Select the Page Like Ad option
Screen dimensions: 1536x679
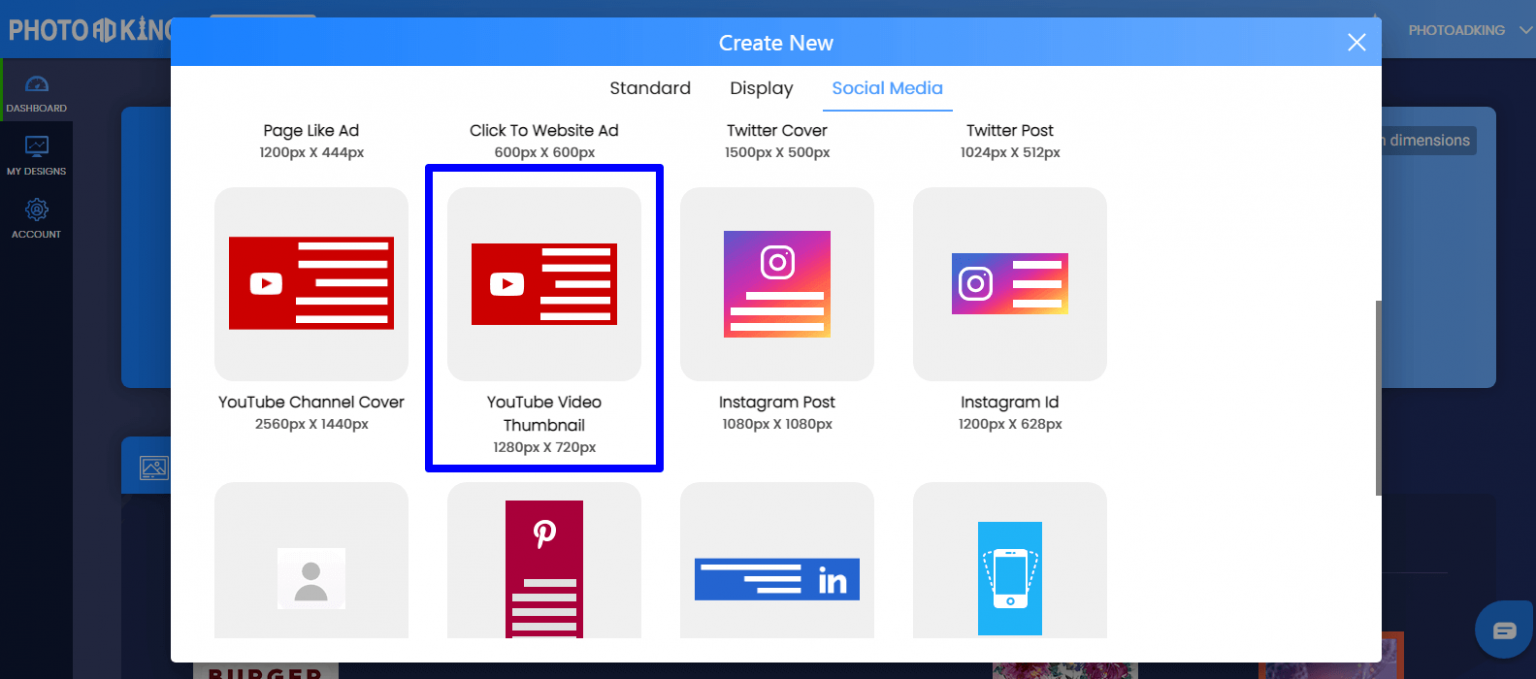pos(311,138)
